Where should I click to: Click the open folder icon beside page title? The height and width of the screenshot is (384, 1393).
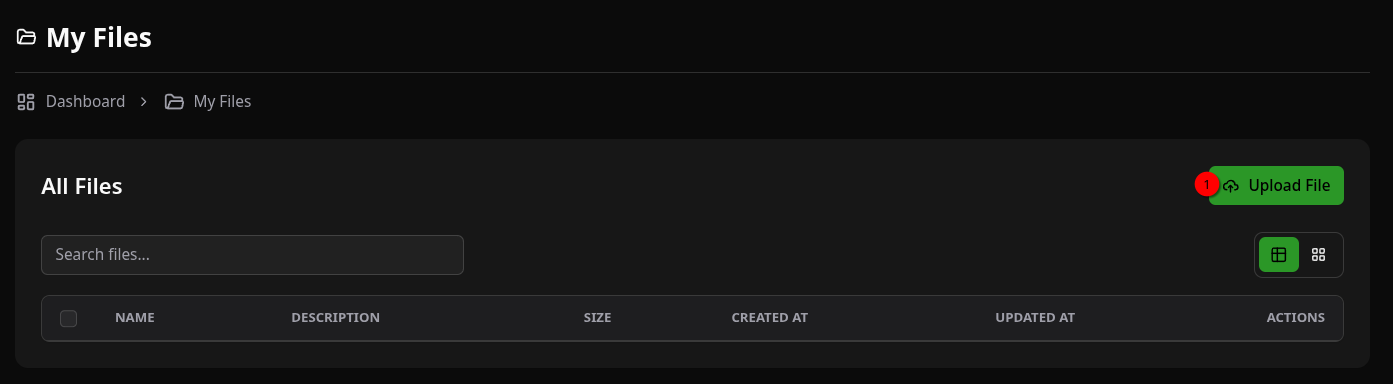(x=26, y=38)
